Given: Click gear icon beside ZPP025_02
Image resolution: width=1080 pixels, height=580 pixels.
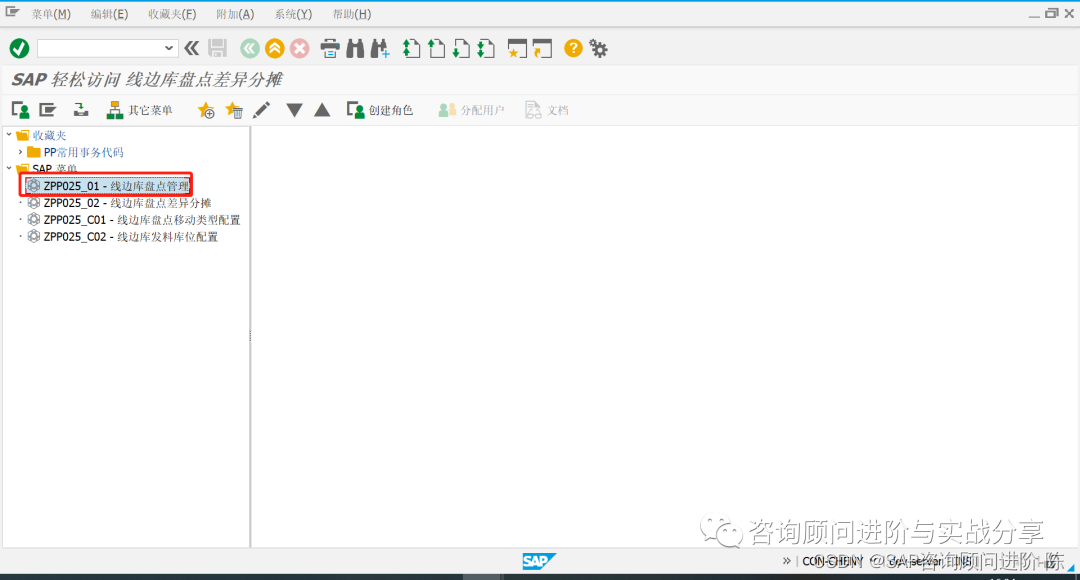Looking at the screenshot, I should pos(33,203).
